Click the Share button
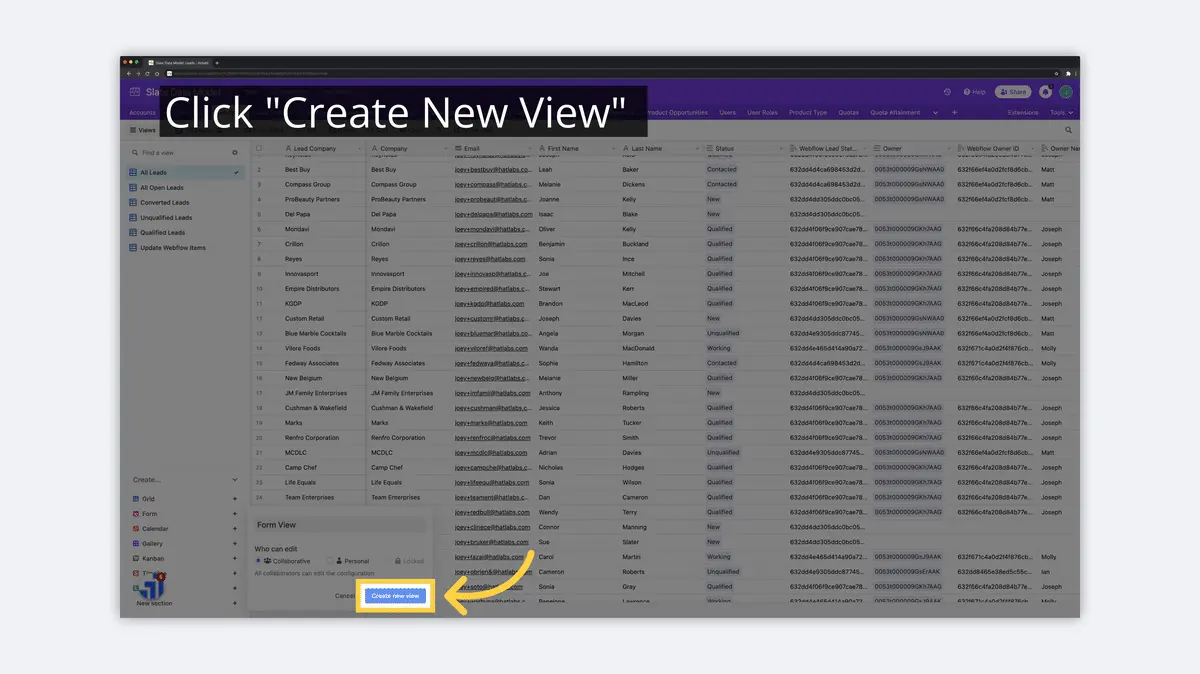Screen dimensions: 1200x674 point(1013,92)
